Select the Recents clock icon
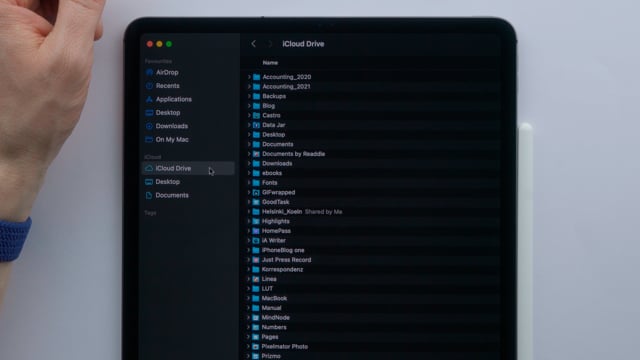The image size is (640, 360). click(149, 86)
